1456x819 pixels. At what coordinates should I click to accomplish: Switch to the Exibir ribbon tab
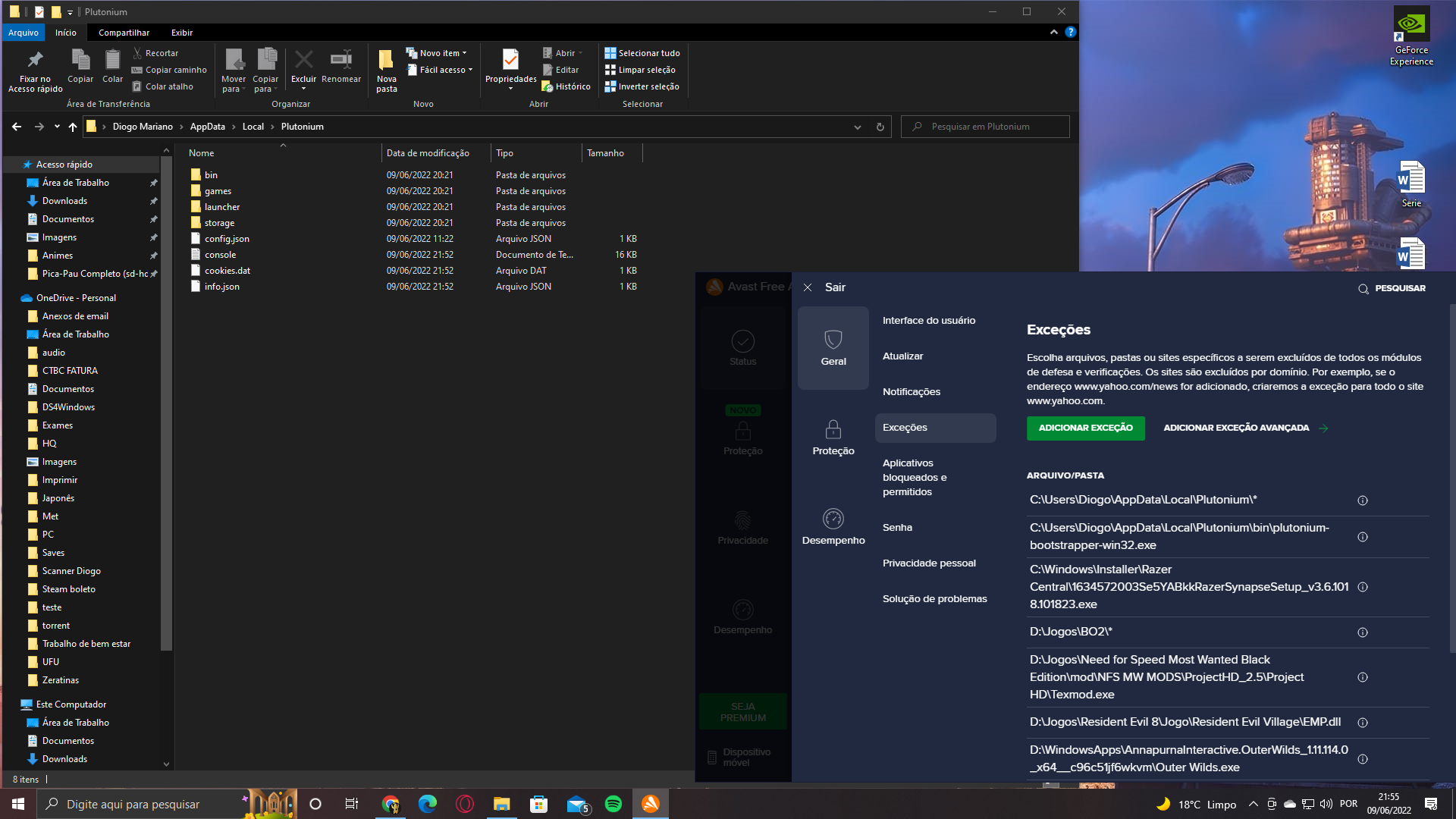coord(182,33)
